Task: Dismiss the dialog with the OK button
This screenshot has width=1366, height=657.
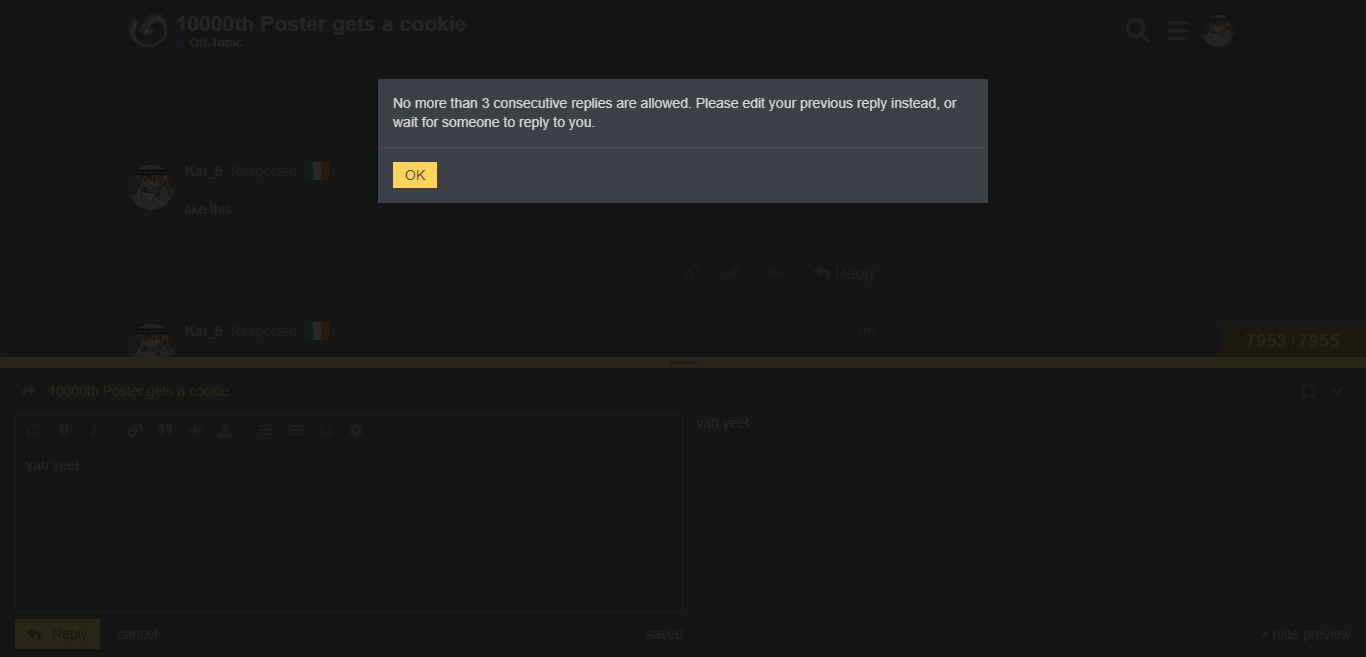Action: (x=414, y=175)
